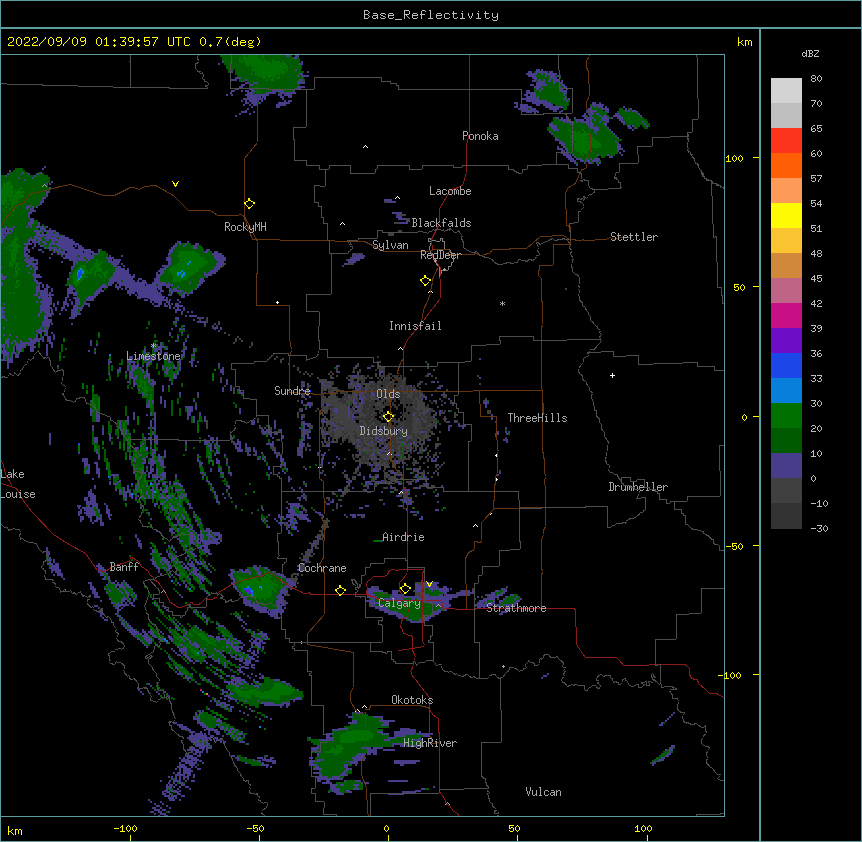Image resolution: width=862 pixels, height=842 pixels.
Task: Click the 54 value in the dBZ legend
Action: 816,203
